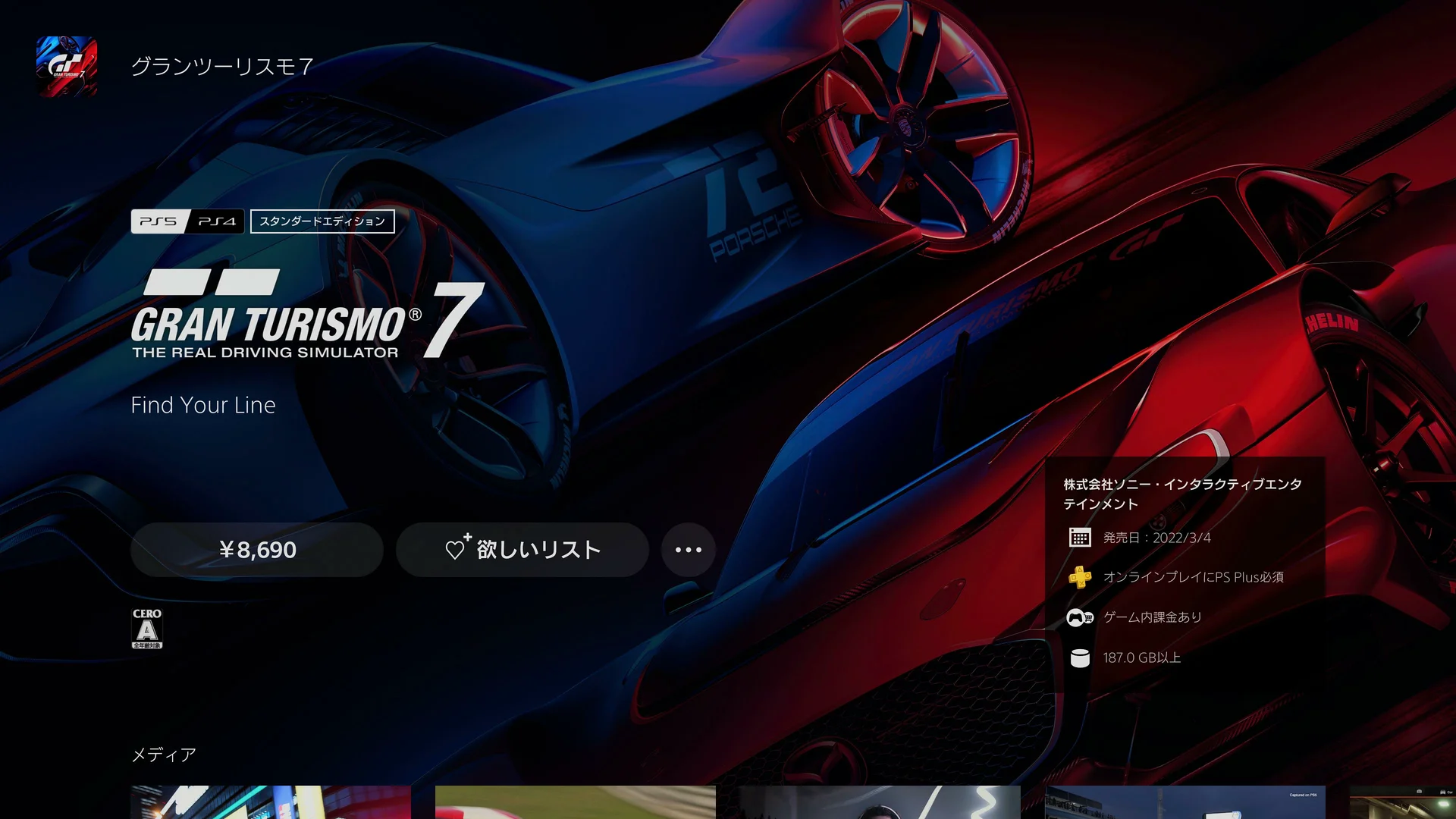View the CERO A rating icon
1456x819 pixels.
pyautogui.click(x=147, y=629)
